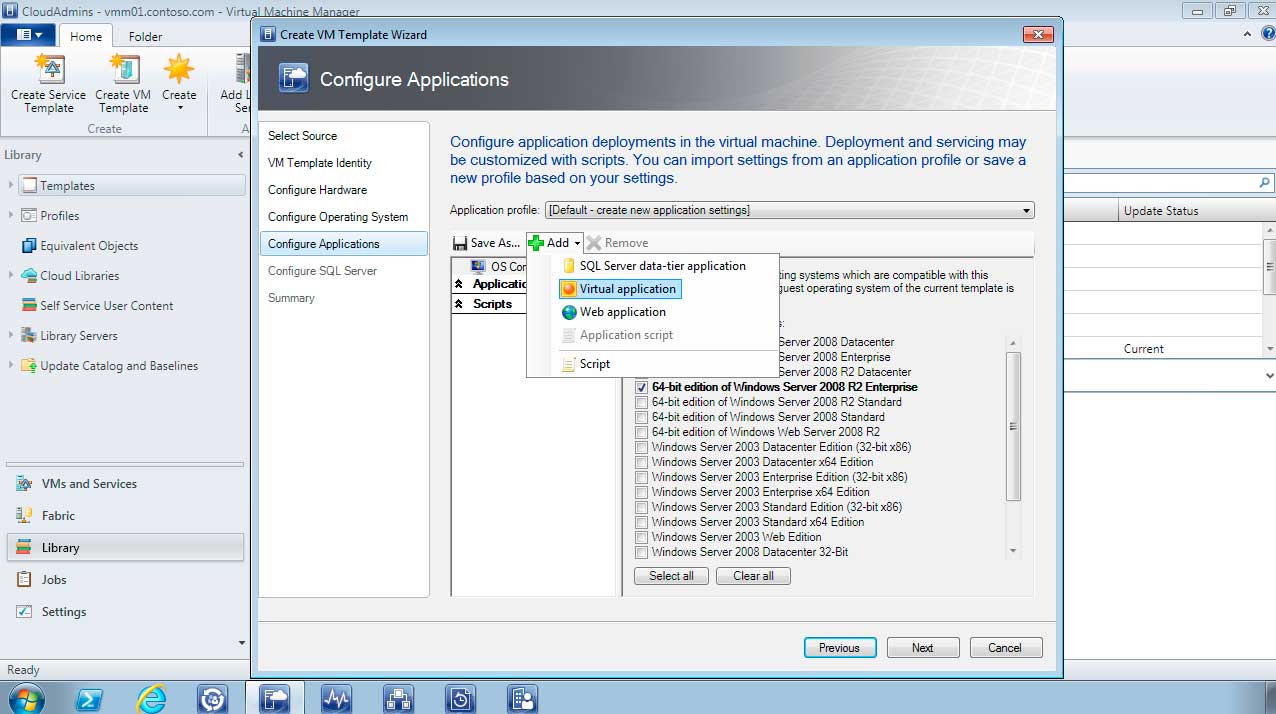1276x714 pixels.
Task: Switch to the Home ribbon tab
Action: tap(86, 36)
